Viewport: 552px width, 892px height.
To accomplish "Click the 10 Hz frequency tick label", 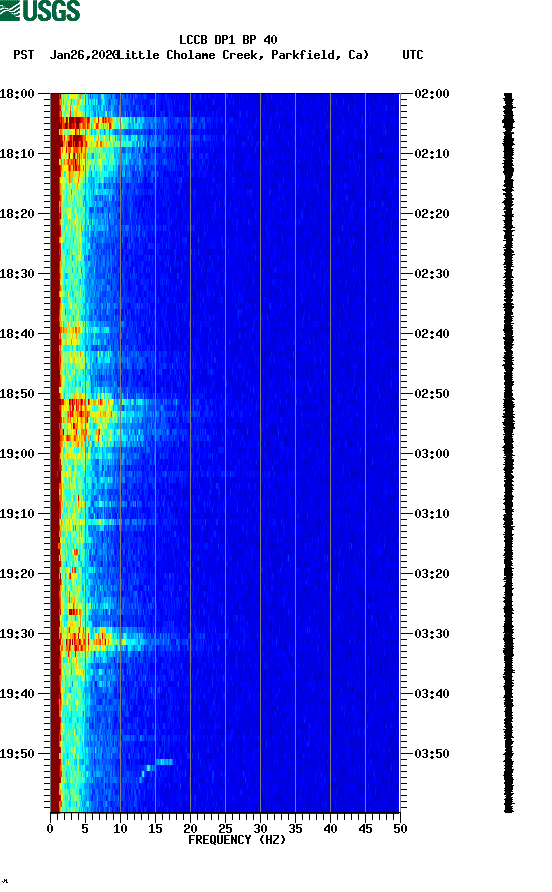I will [120, 829].
